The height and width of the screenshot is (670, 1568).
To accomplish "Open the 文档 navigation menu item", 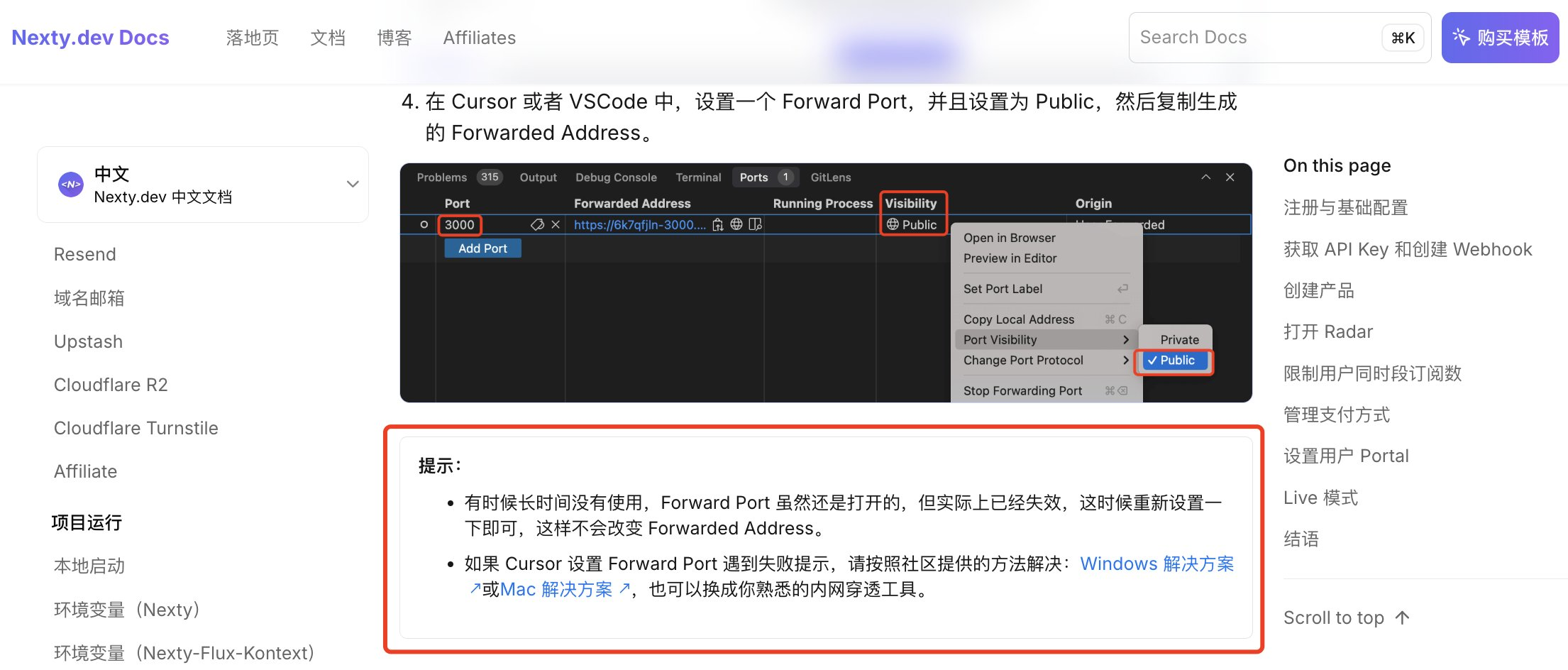I will tap(328, 38).
